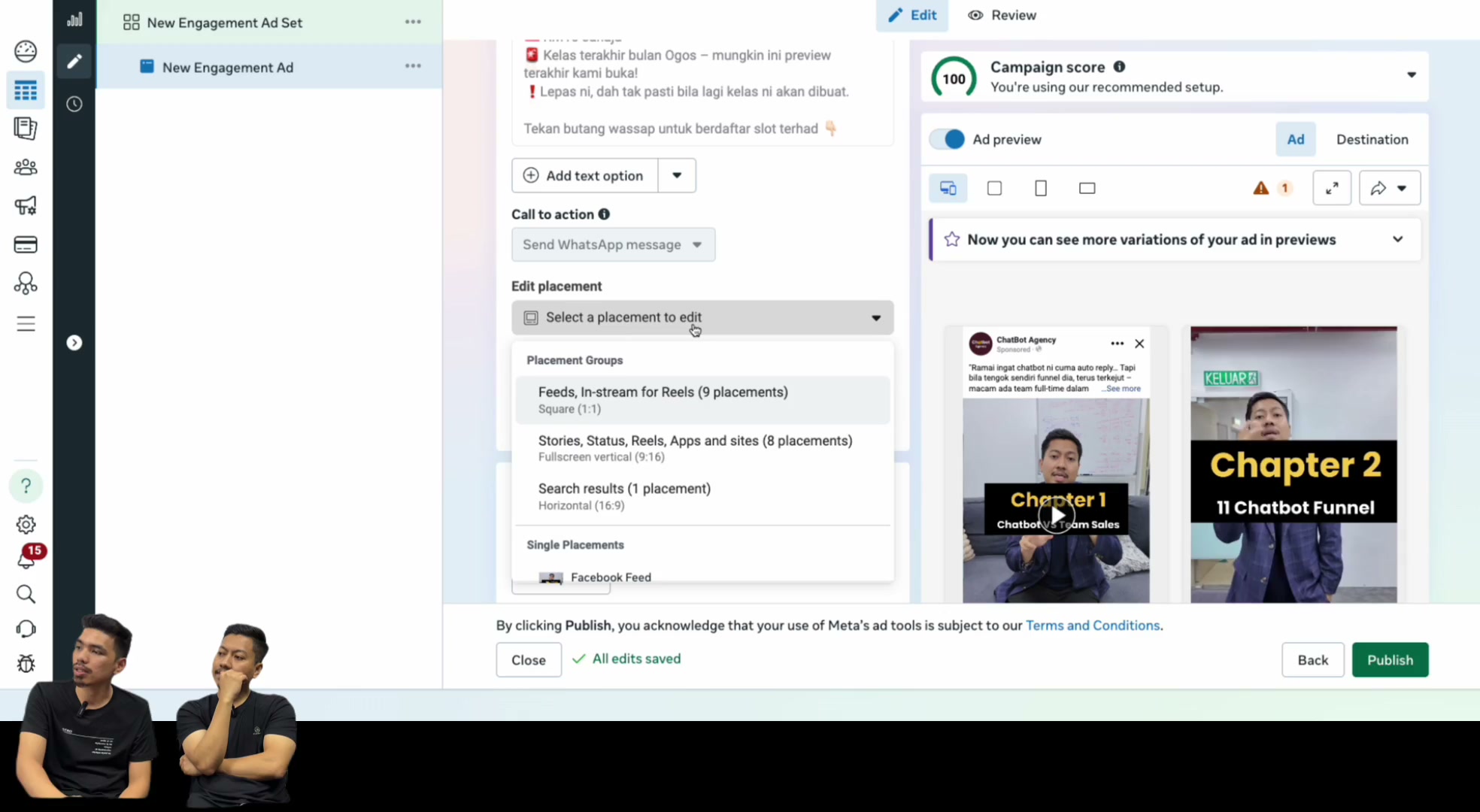Click the Publish button
The image size is (1480, 812).
click(1390, 659)
